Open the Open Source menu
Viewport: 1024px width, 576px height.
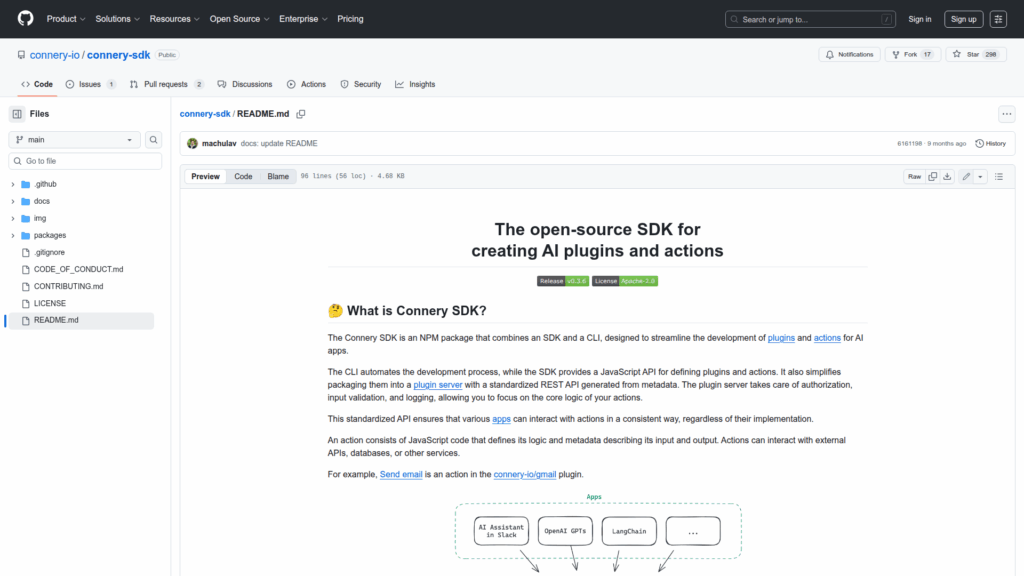click(x=239, y=19)
